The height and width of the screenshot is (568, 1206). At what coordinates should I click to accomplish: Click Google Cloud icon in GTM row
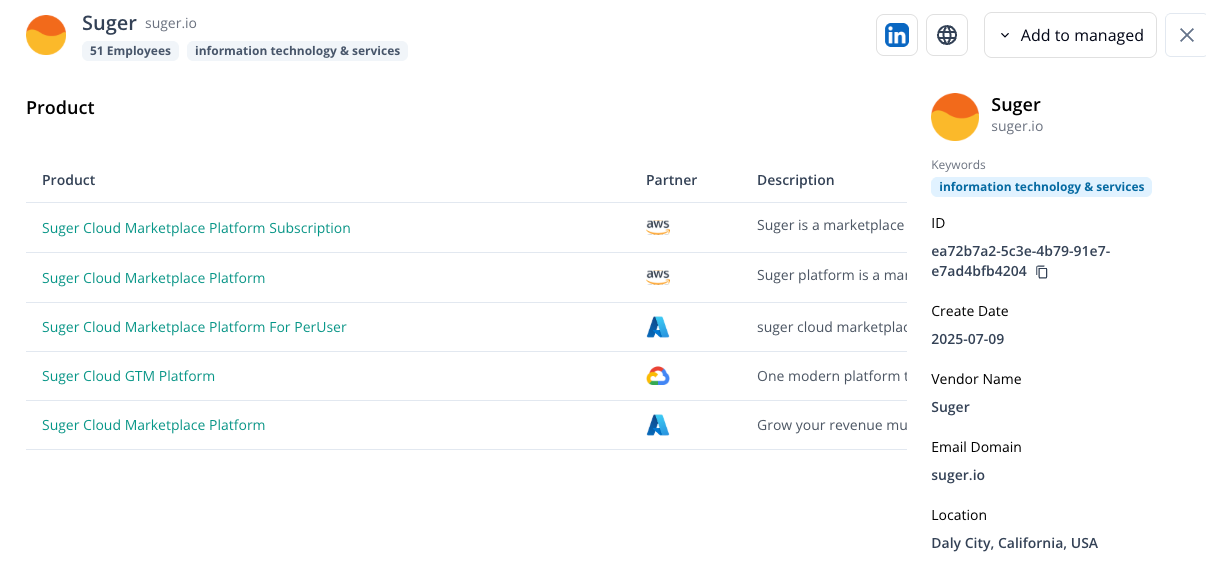click(x=657, y=376)
